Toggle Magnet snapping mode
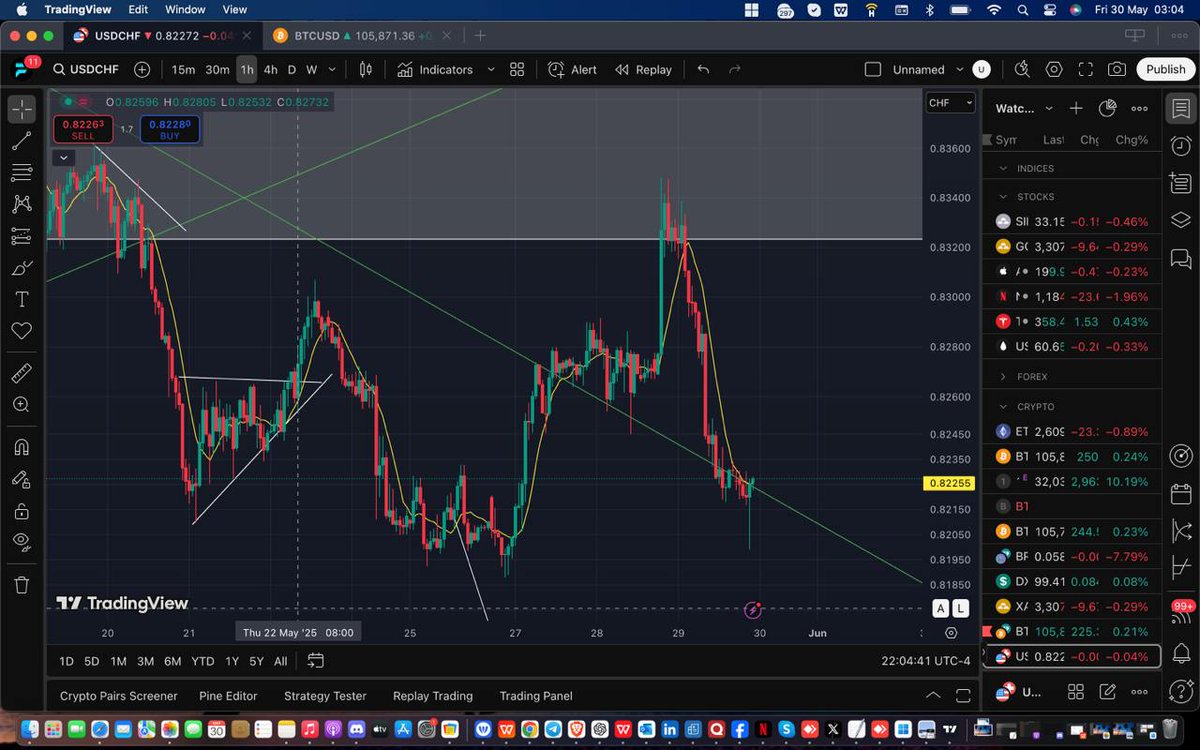 22,447
